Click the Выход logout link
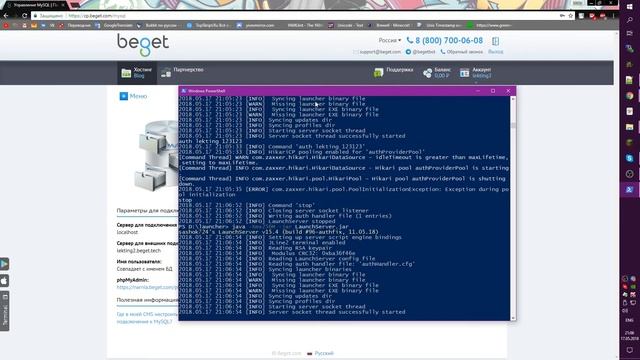This screenshot has width=640, height=360. [496, 52]
